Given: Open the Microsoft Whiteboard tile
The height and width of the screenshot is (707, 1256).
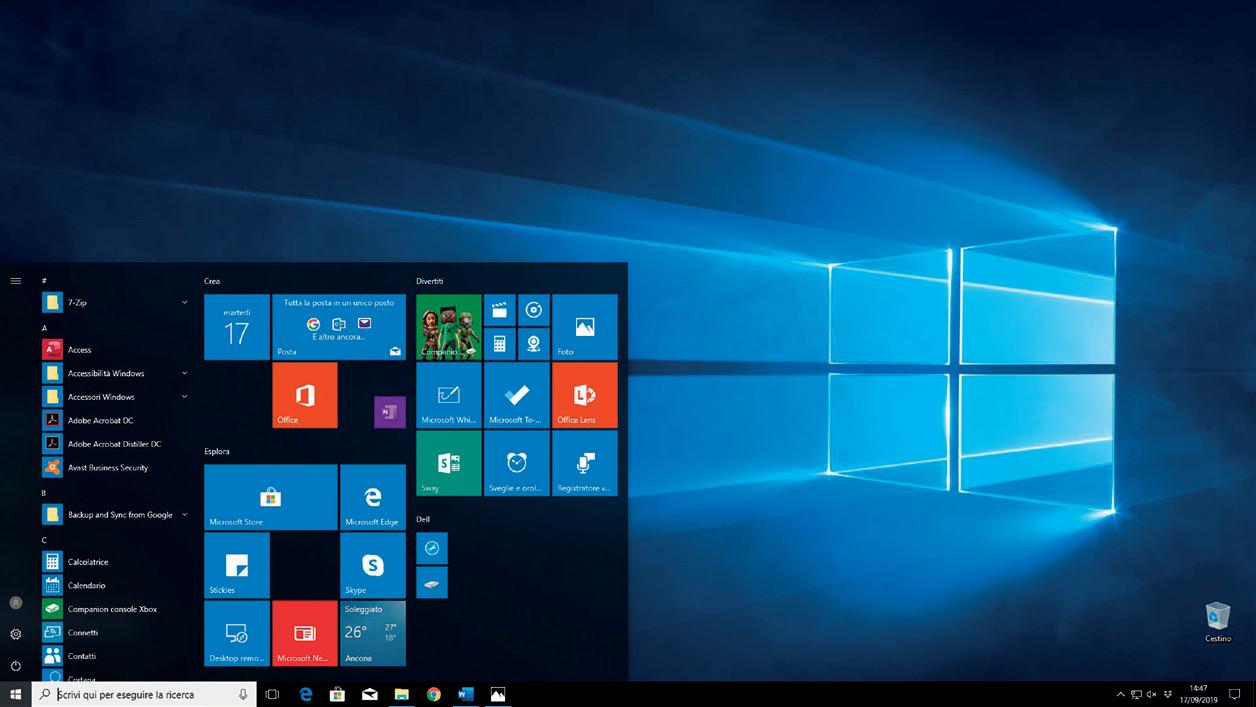Looking at the screenshot, I should 449,395.
